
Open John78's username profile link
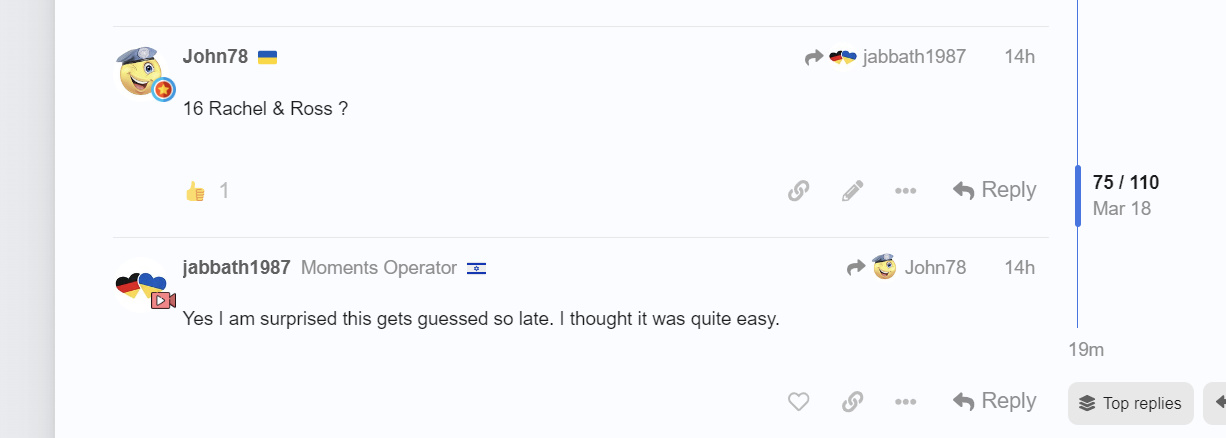click(x=215, y=57)
